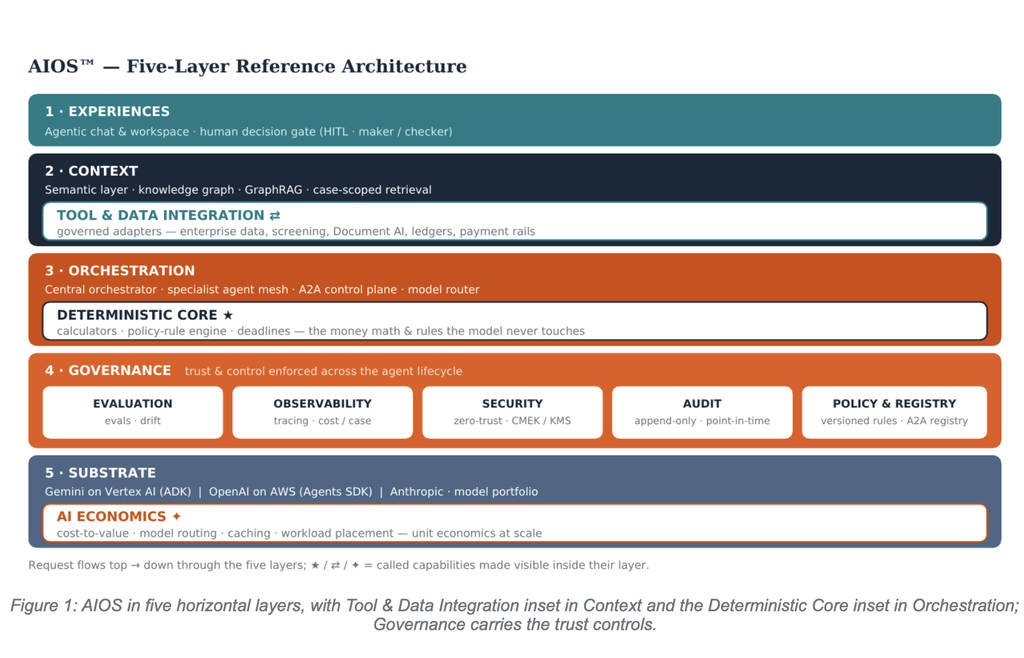Click the 'A2A control plane' text
This screenshot has height=658, width=1024.
click(348, 290)
